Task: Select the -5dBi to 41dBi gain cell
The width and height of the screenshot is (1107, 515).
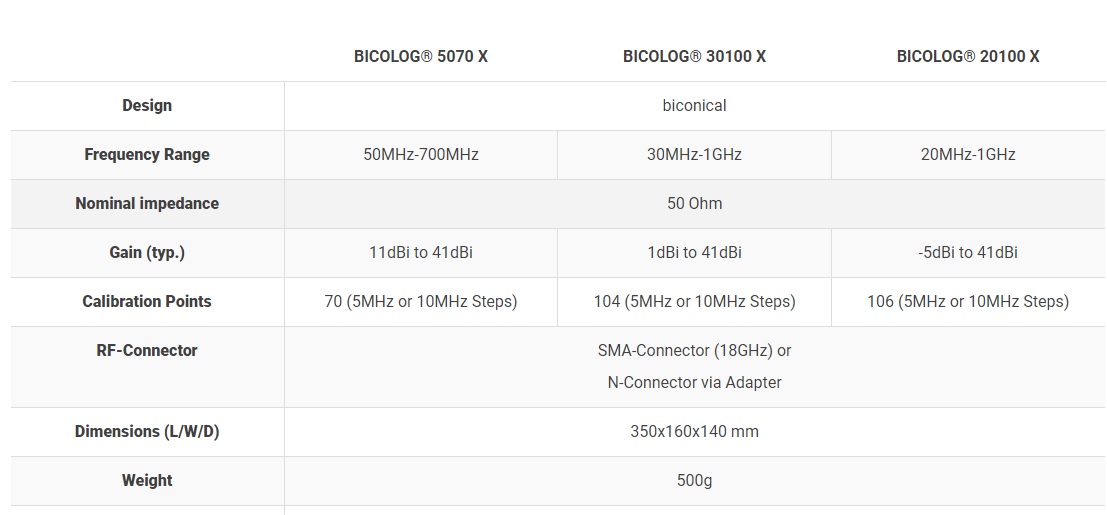Action: tap(967, 252)
